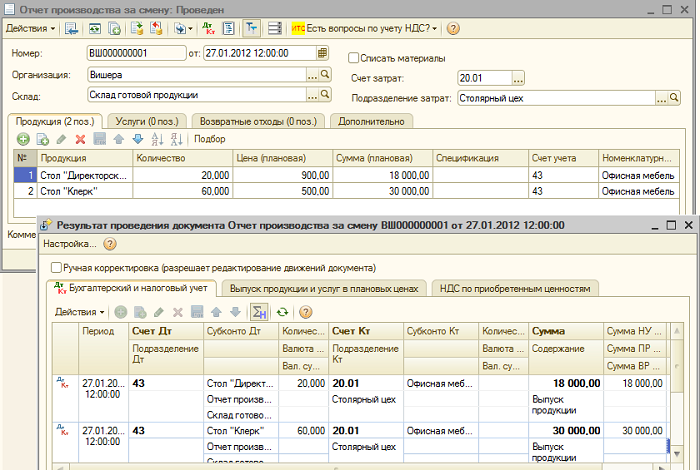The height and width of the screenshot is (470, 700).
Task: Toggle the Ручная корректировка checkbox
Action: click(x=56, y=268)
